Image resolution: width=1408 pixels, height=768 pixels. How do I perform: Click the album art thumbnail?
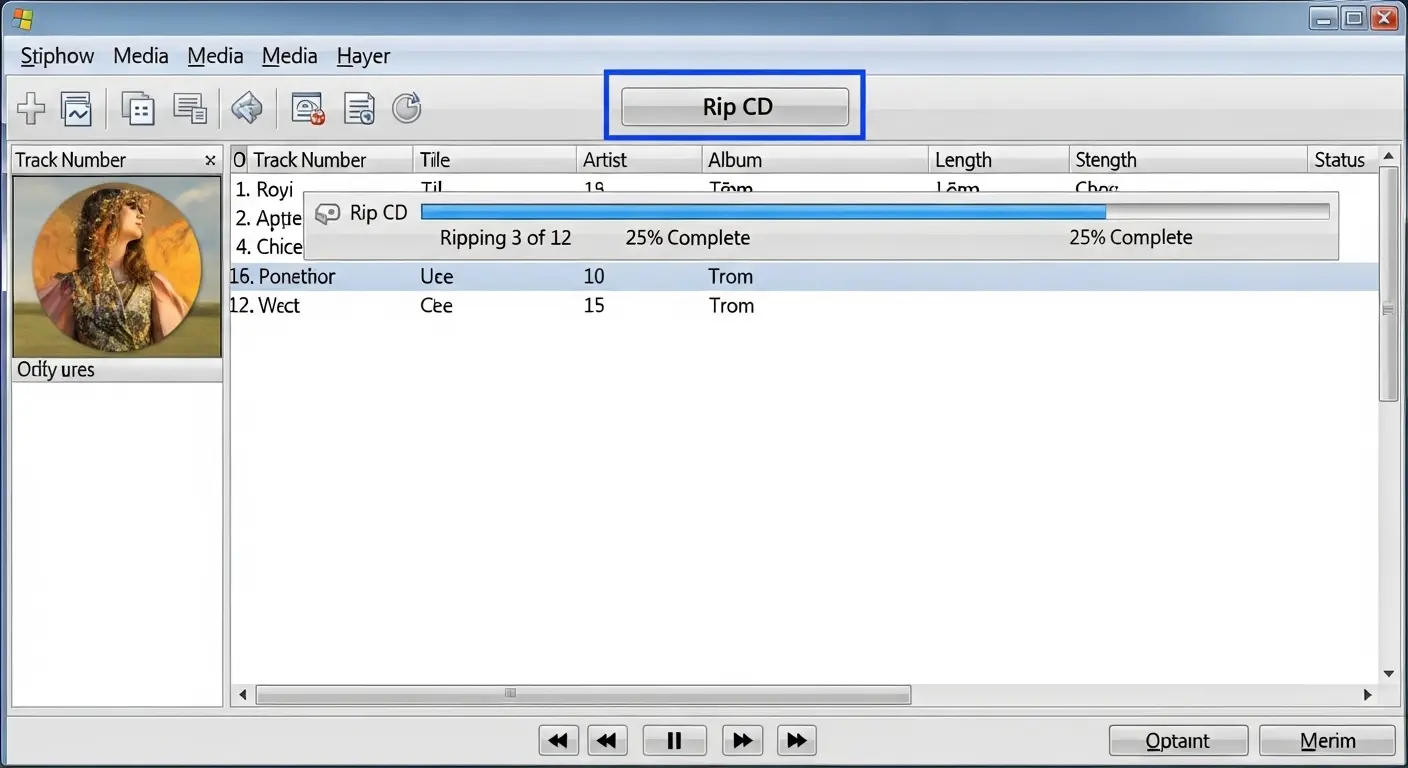point(117,267)
